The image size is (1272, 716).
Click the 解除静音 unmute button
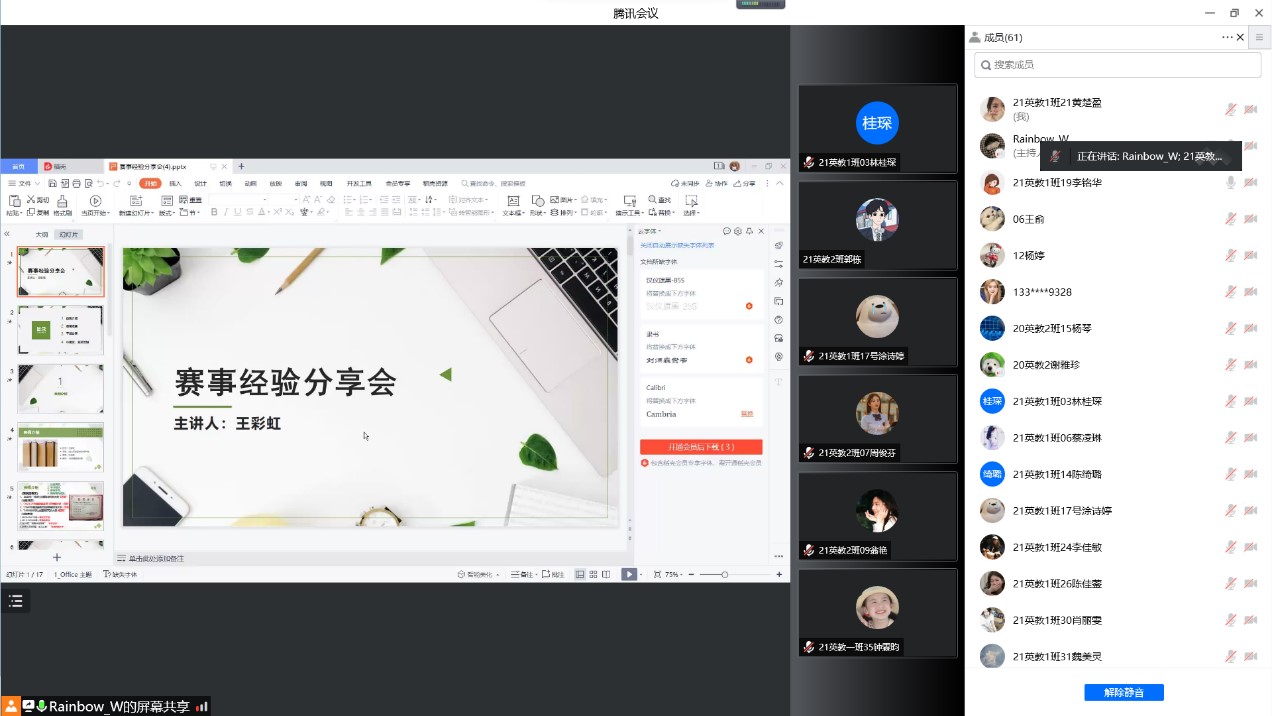point(1123,693)
